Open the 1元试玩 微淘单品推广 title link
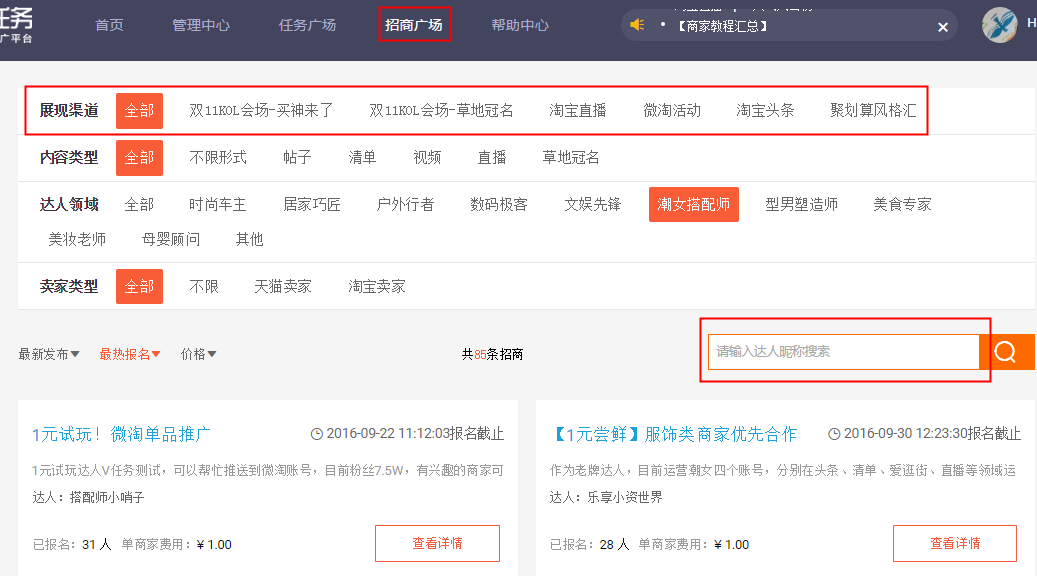Screen dimensions: 1037x576 click(x=121, y=434)
